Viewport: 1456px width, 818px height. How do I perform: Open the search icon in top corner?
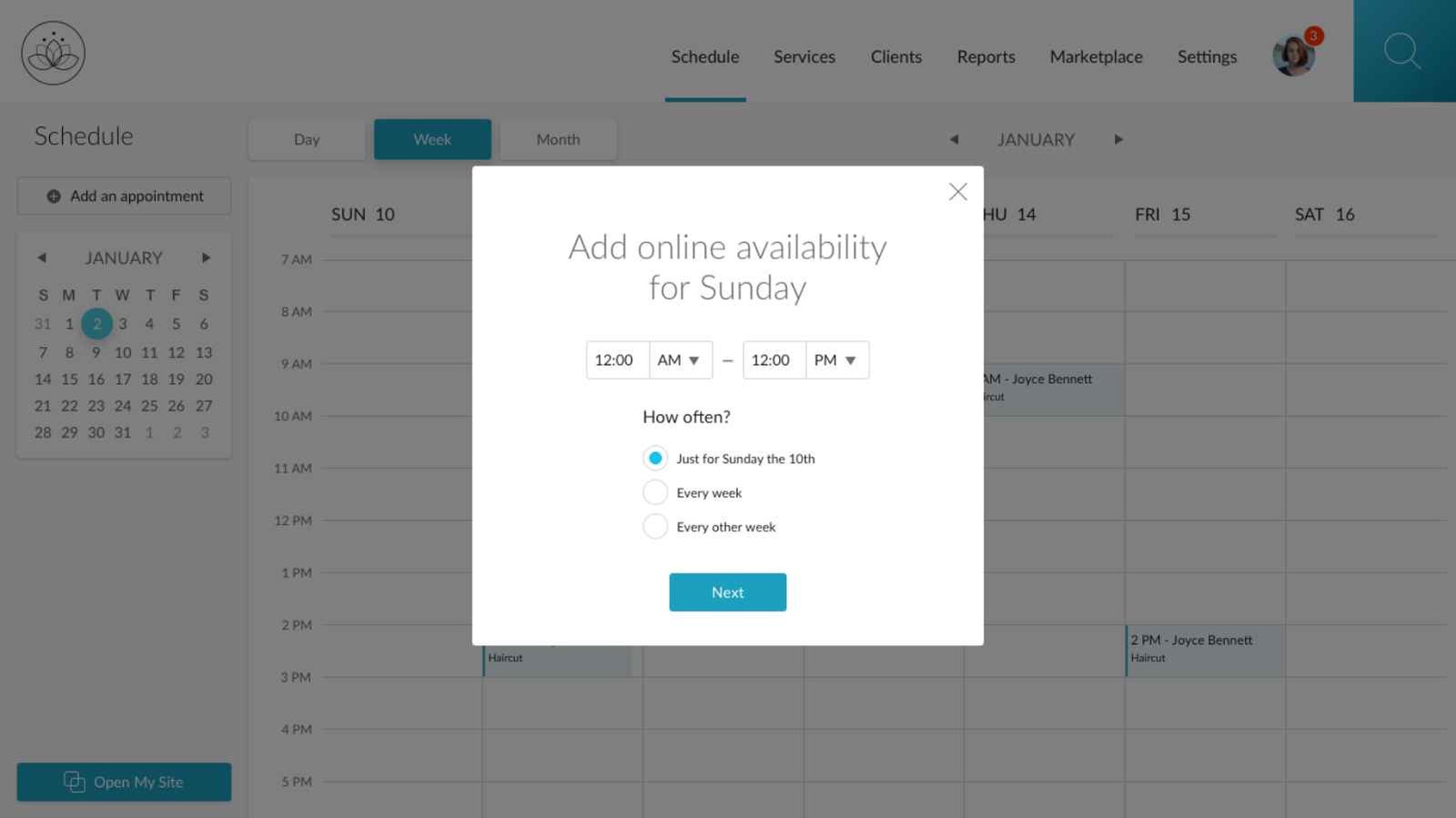[x=1402, y=51]
